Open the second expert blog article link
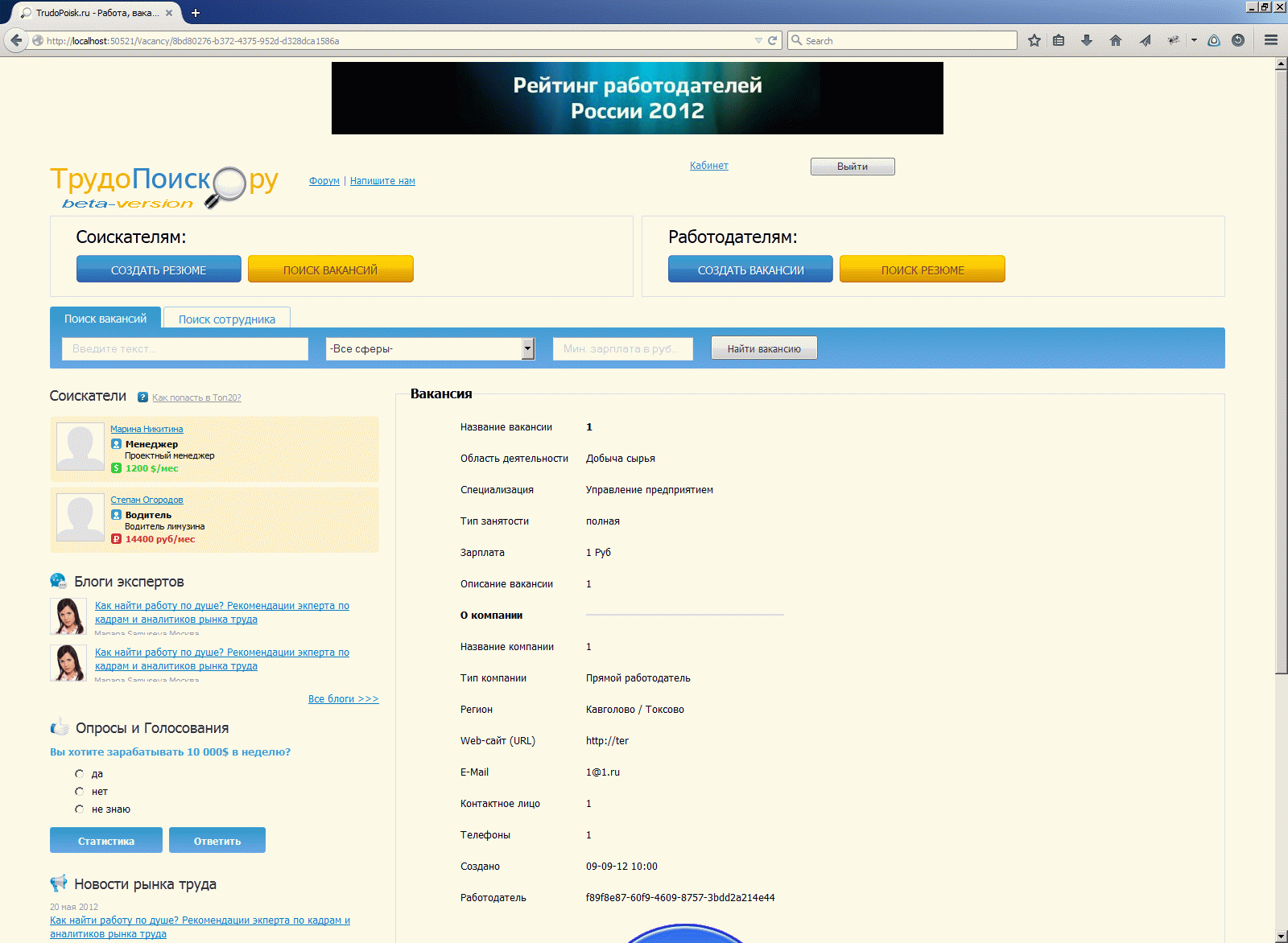The image size is (1288, 943). click(222, 659)
